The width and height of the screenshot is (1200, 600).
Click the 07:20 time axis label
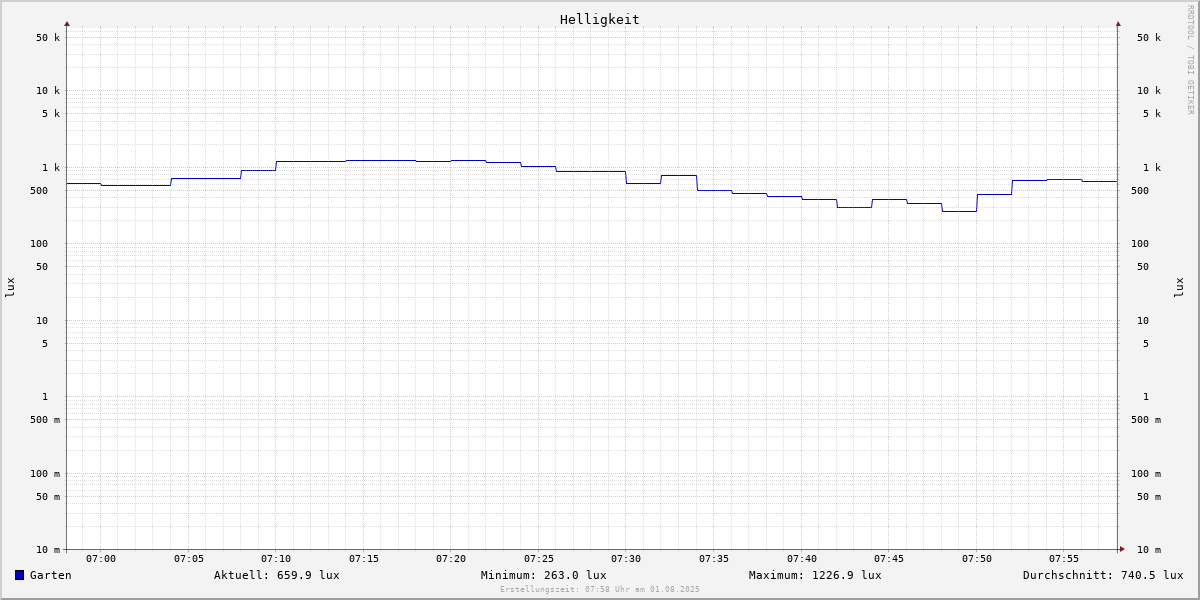click(451, 559)
